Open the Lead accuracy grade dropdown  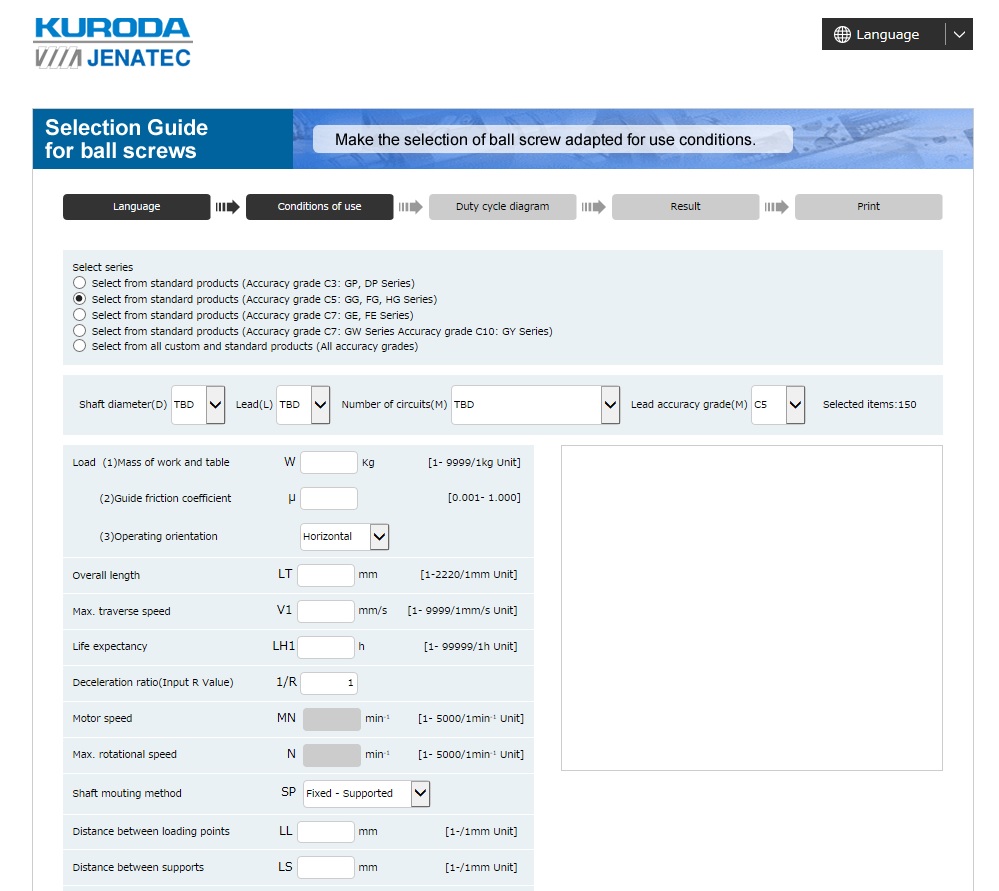tap(778, 405)
